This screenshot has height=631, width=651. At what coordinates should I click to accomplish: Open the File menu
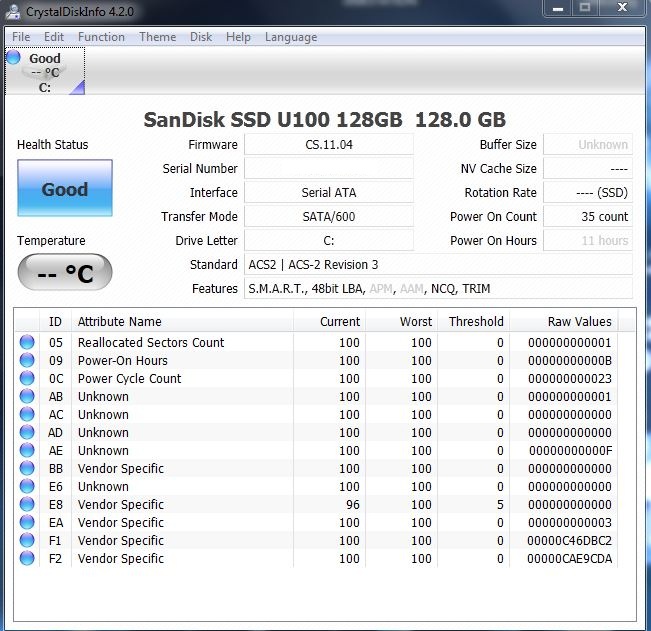pyautogui.click(x=21, y=37)
